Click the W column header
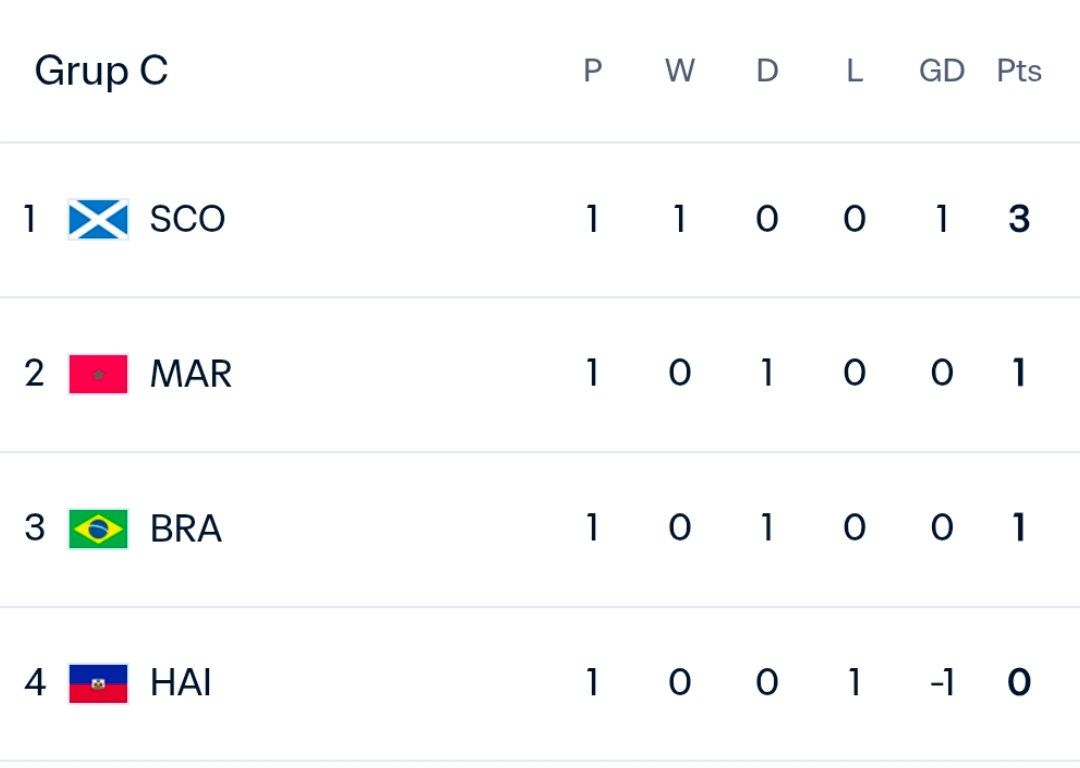1080x768 pixels. (x=680, y=70)
